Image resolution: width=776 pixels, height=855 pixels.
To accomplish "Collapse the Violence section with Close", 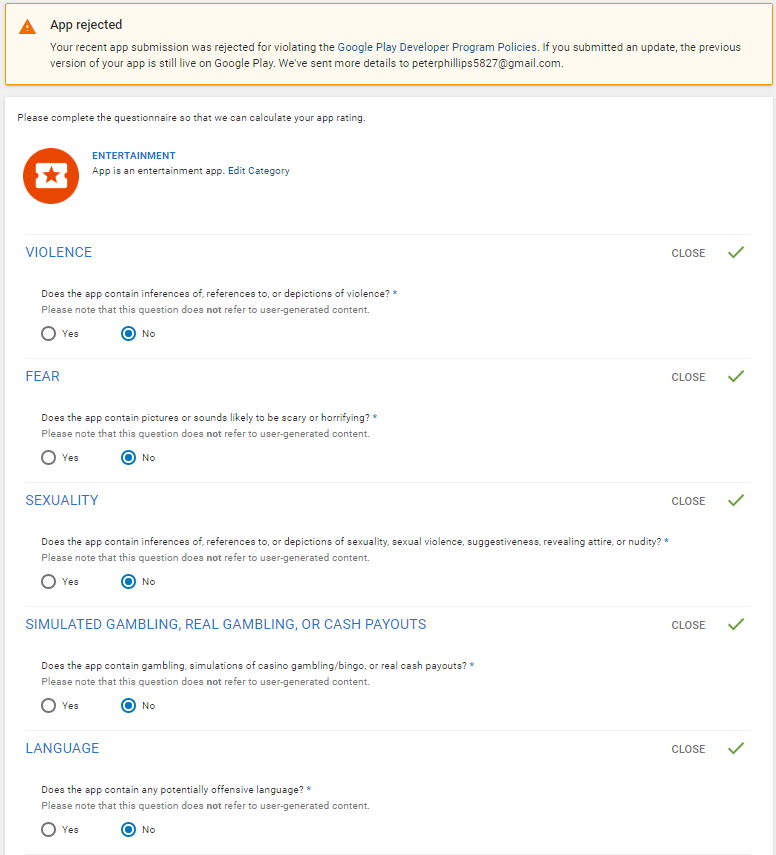I will [x=688, y=254].
